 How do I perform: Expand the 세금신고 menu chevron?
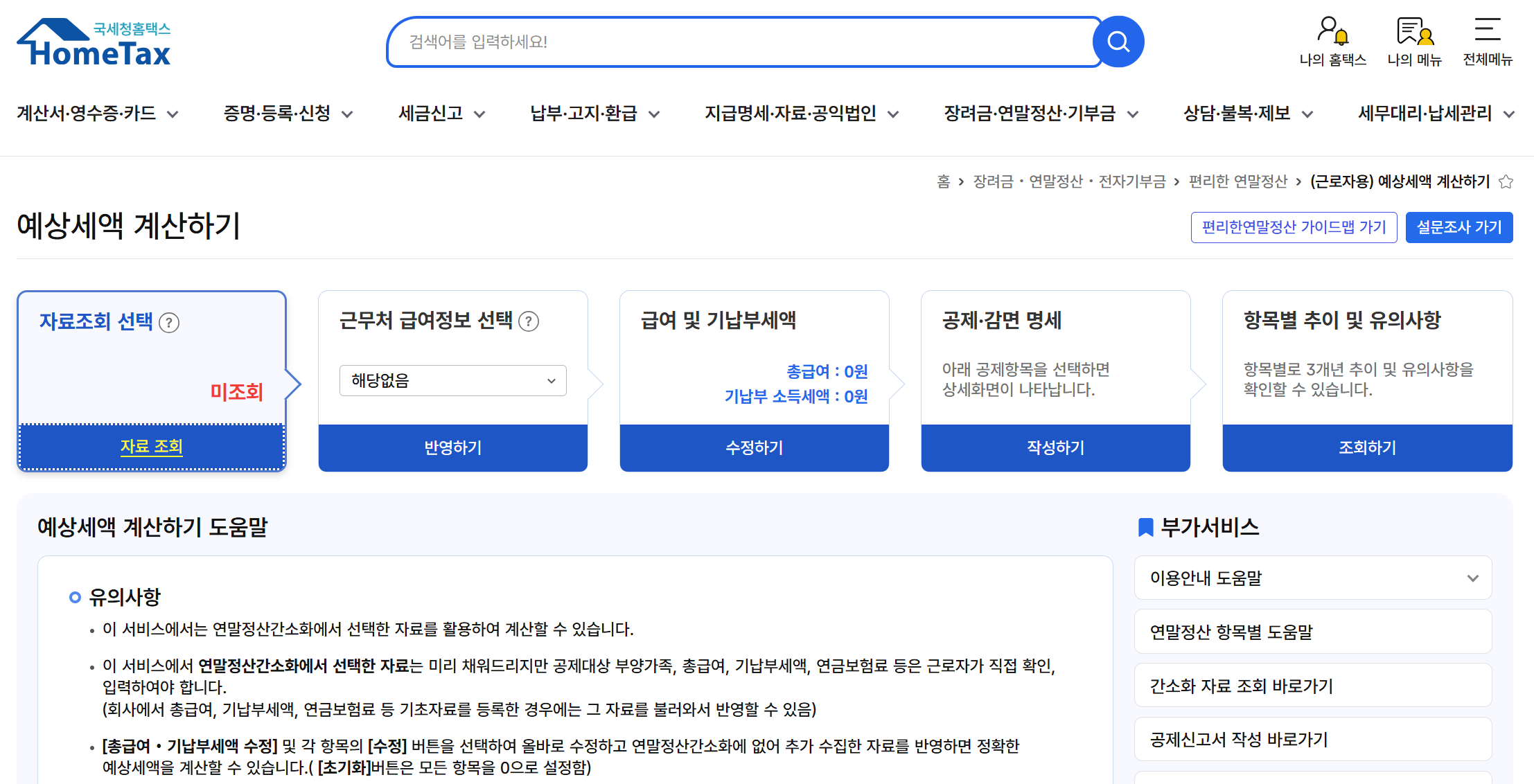click(480, 114)
